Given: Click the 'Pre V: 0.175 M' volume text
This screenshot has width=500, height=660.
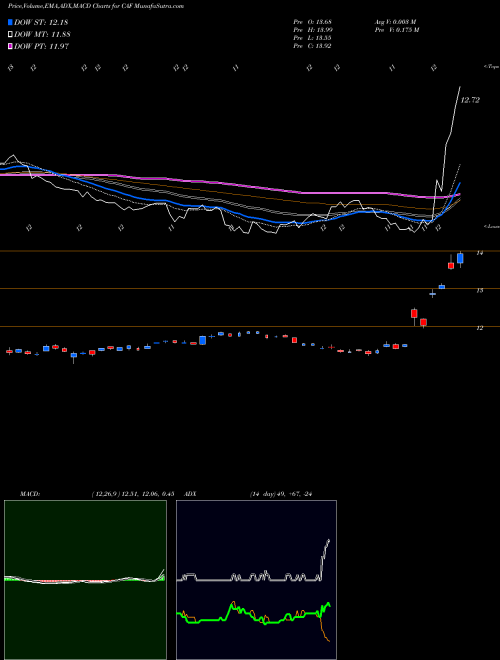Looking at the screenshot, I should pos(396,30).
